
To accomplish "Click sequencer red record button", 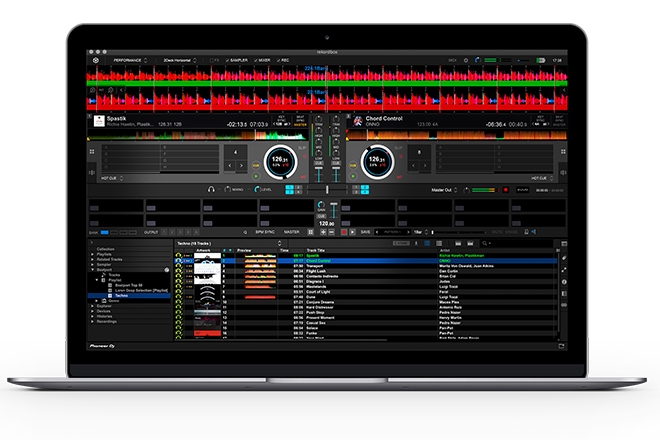I will pyautogui.click(x=344, y=232).
